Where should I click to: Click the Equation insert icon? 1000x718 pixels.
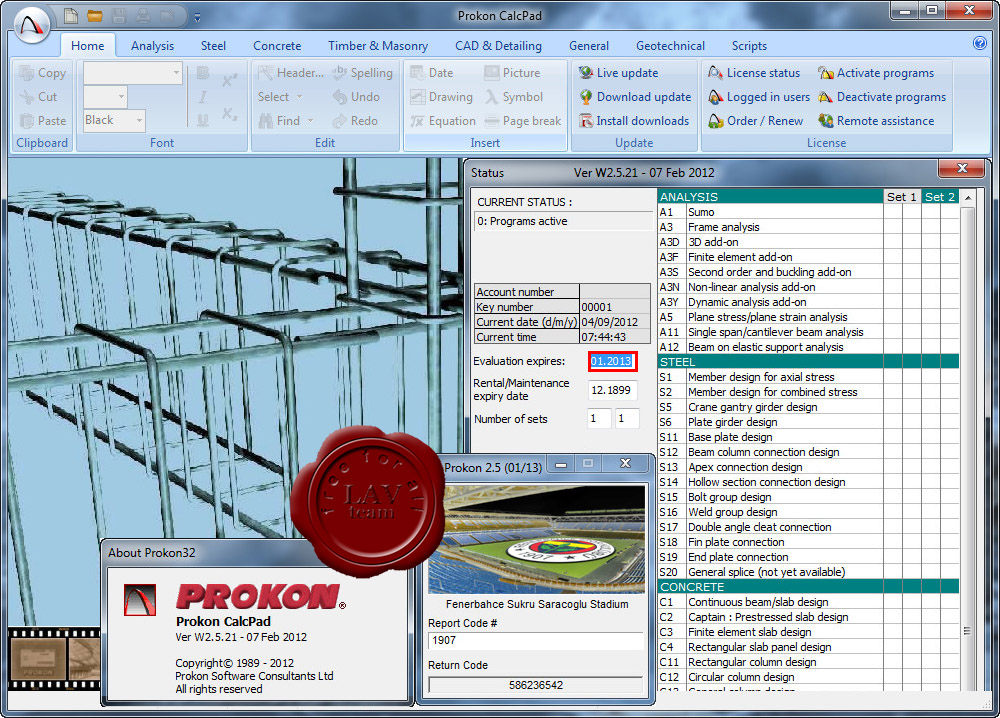point(417,121)
